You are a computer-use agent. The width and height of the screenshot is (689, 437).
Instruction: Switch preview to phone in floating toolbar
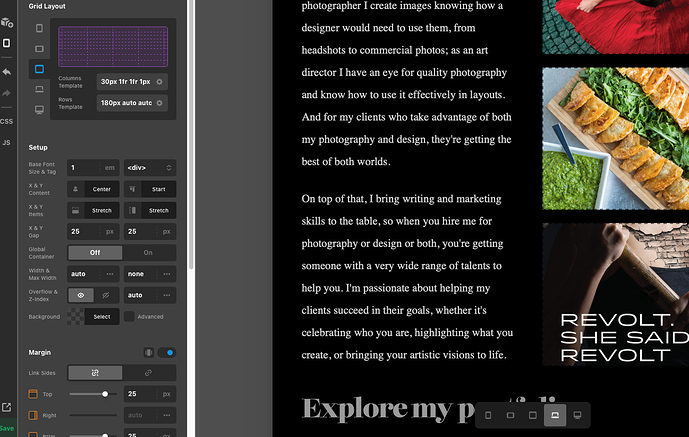[488, 415]
